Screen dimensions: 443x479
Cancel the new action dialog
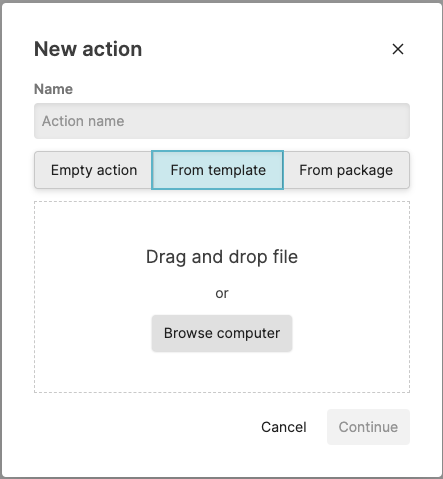coord(284,427)
